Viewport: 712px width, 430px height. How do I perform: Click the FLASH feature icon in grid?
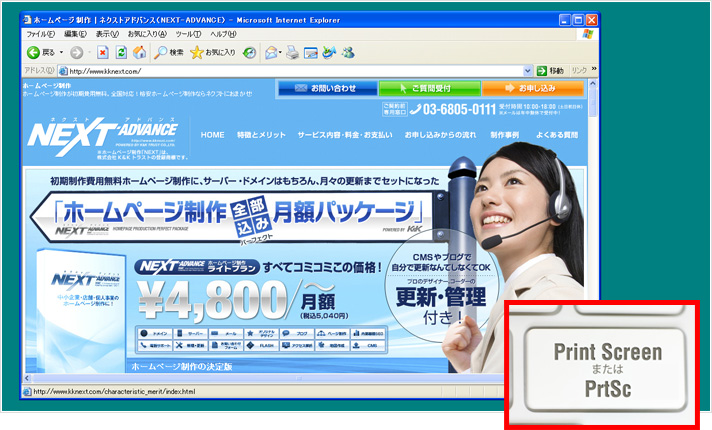point(262,346)
